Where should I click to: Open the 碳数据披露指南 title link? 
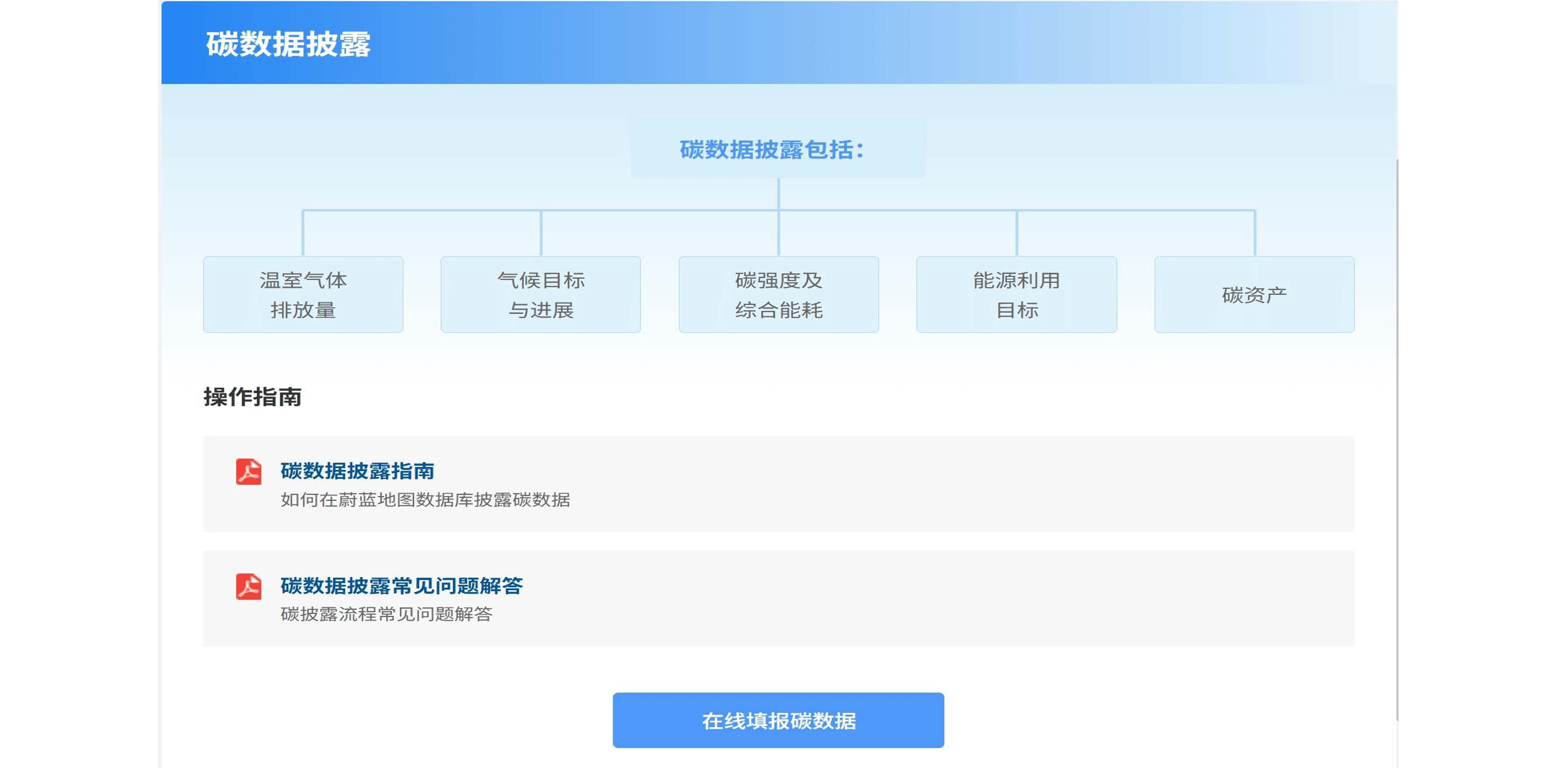[357, 471]
